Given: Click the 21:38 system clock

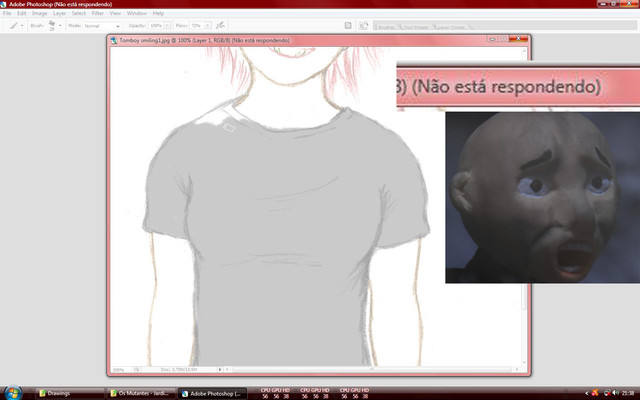Looking at the screenshot, I should [628, 393].
